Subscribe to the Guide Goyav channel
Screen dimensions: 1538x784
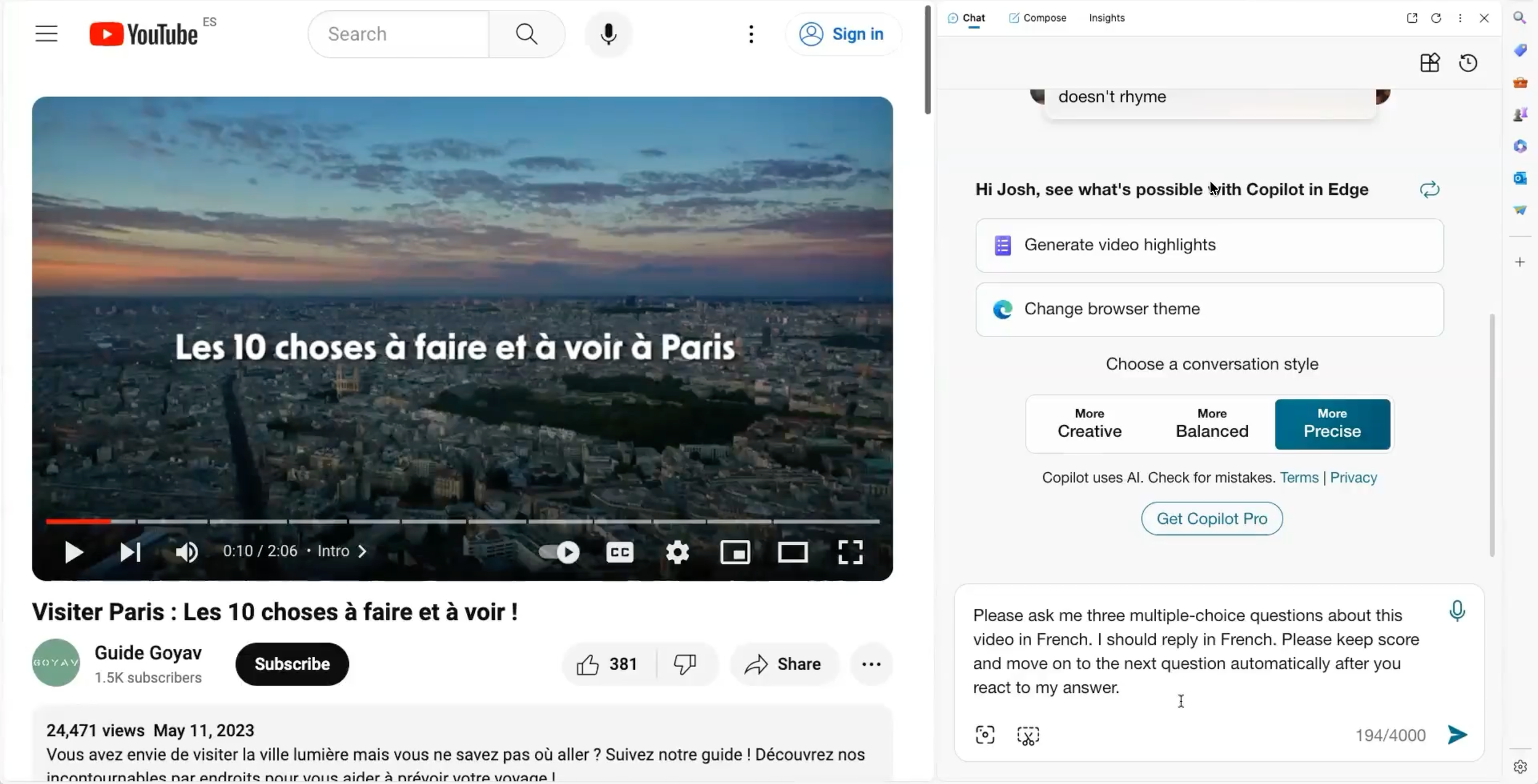tap(292, 664)
